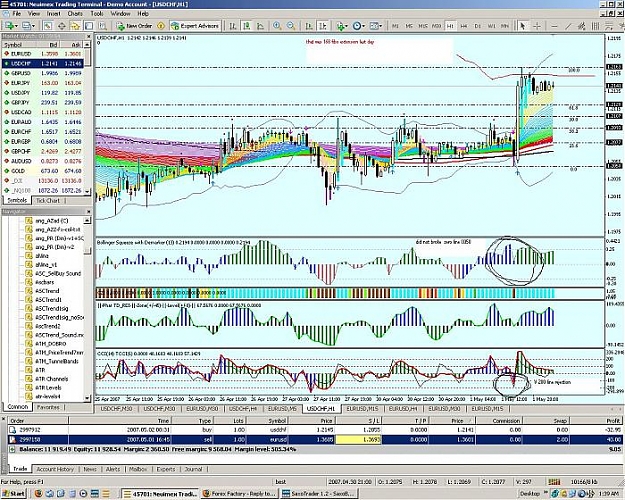Switch to the Tick Chart tab

48,201
